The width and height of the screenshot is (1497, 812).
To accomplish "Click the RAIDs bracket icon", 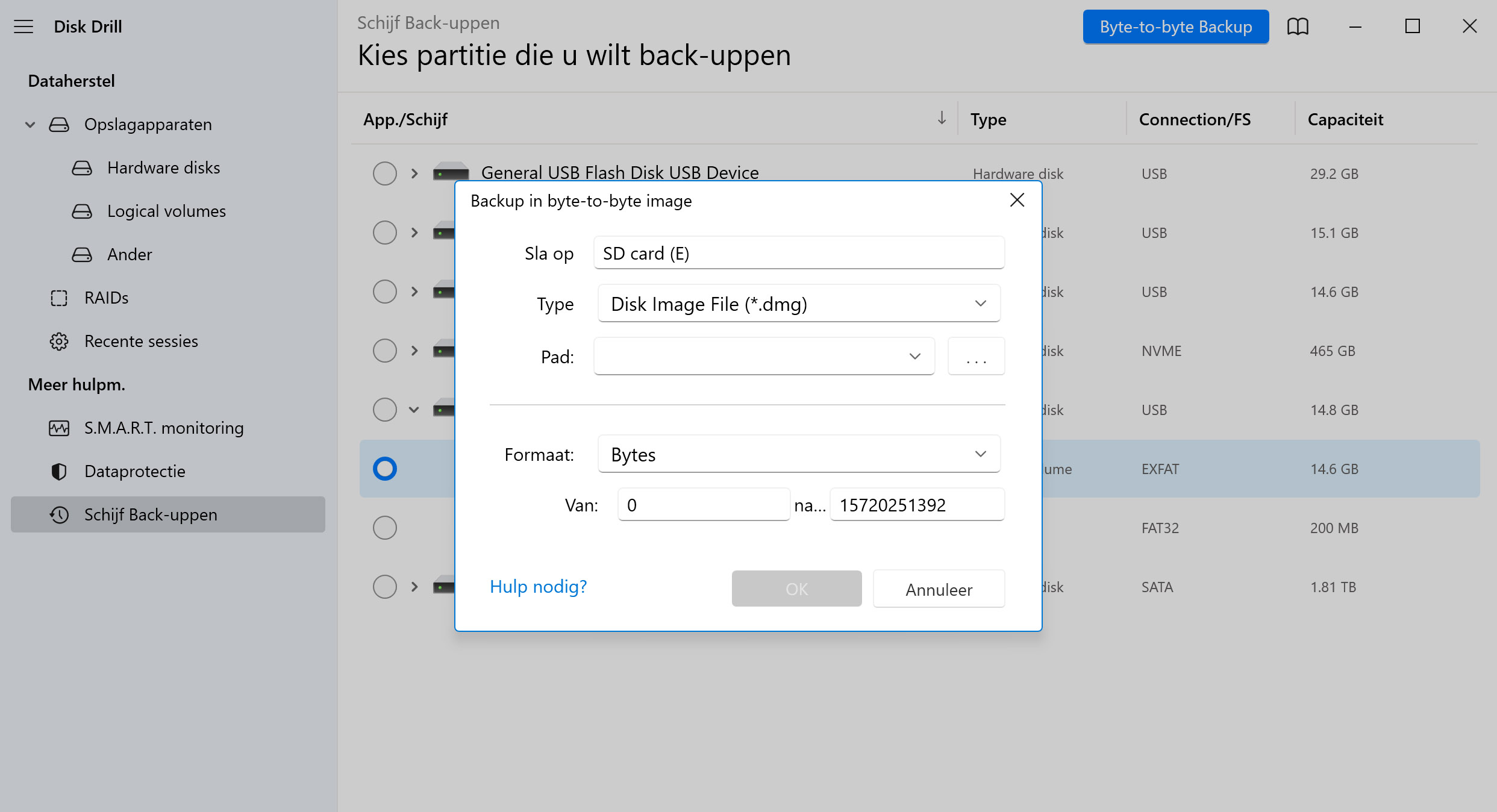I will [59, 298].
